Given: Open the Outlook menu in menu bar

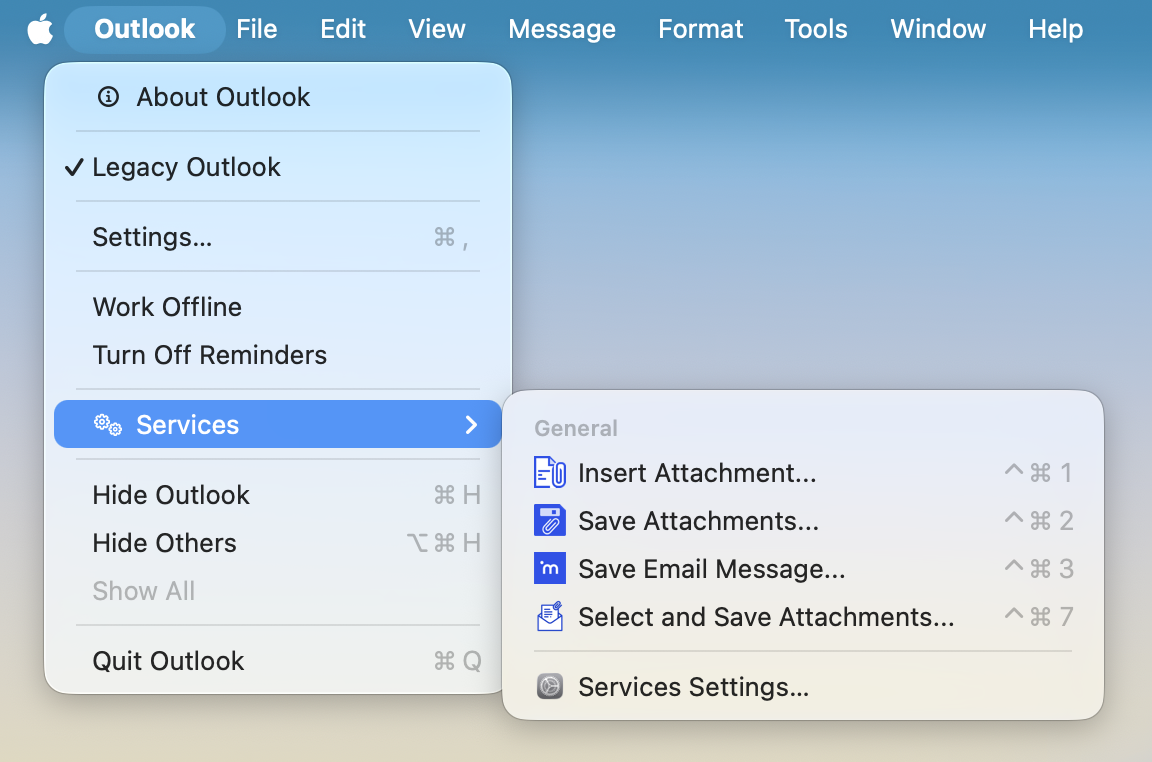Looking at the screenshot, I should (x=145, y=29).
